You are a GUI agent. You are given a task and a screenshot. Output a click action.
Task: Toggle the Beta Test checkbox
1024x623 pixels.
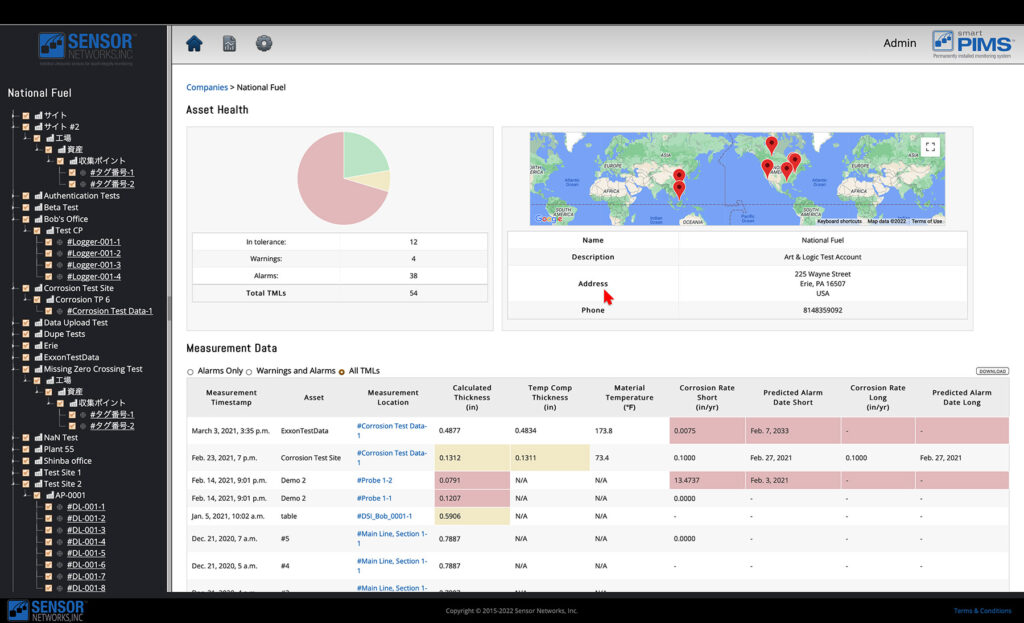pos(25,208)
